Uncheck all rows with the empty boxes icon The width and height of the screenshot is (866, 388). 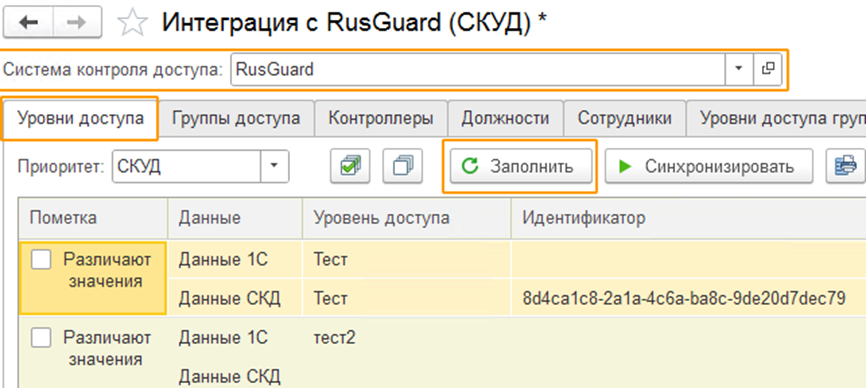click(x=403, y=166)
